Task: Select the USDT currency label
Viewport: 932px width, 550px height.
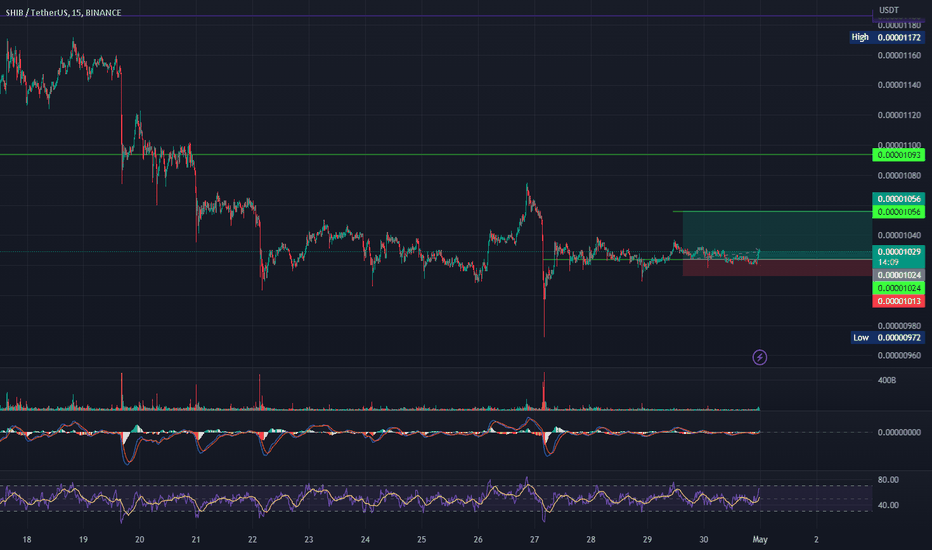Action: click(x=889, y=10)
